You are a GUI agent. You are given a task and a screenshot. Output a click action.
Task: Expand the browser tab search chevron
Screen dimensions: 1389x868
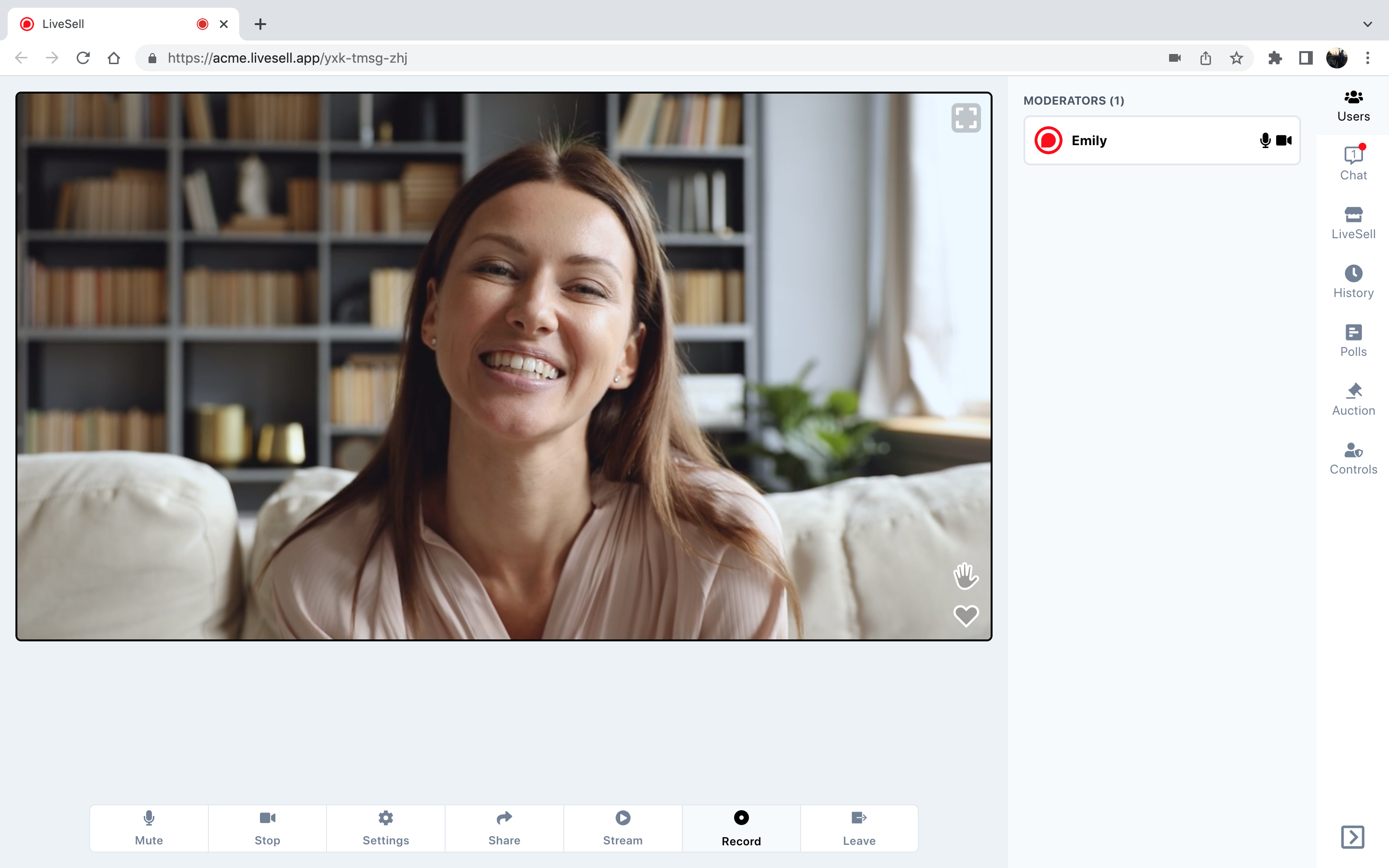(1367, 24)
